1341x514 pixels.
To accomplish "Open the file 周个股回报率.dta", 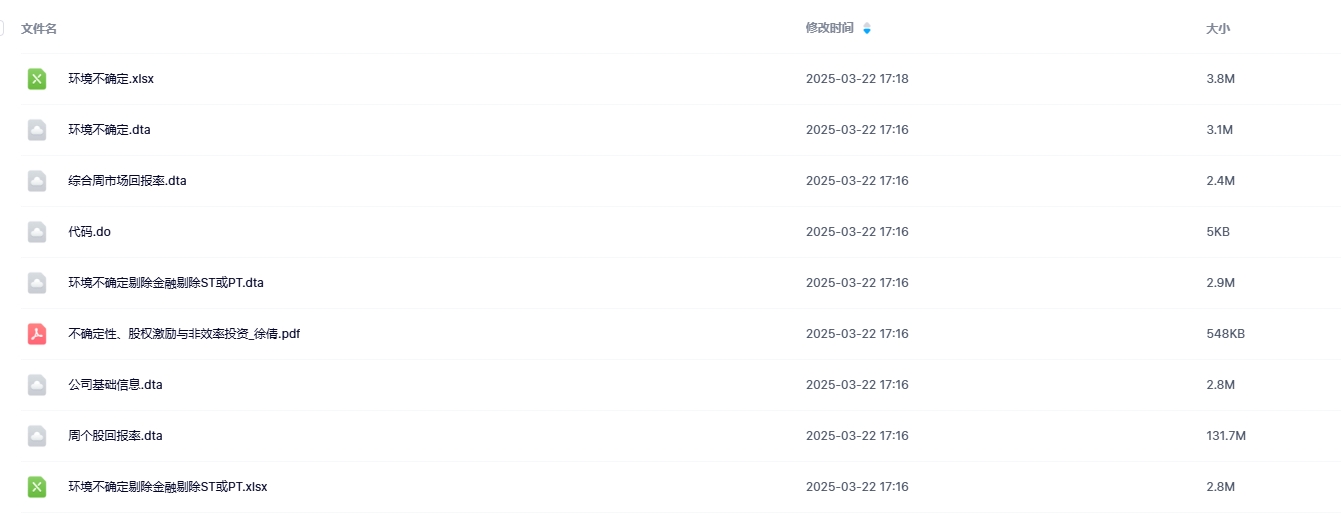I will click(115, 436).
